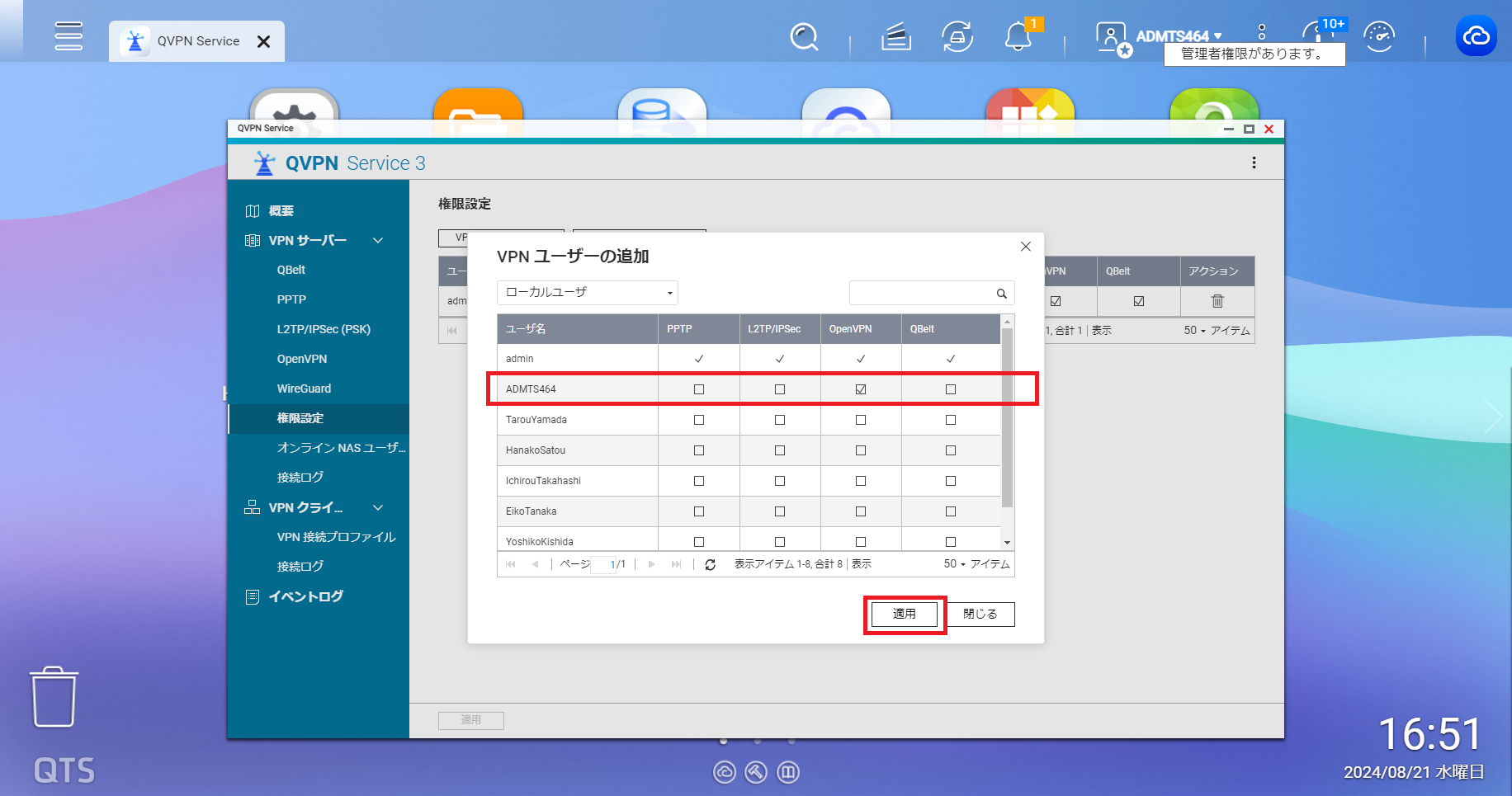Go to next page in user dialog pager

coord(651,564)
